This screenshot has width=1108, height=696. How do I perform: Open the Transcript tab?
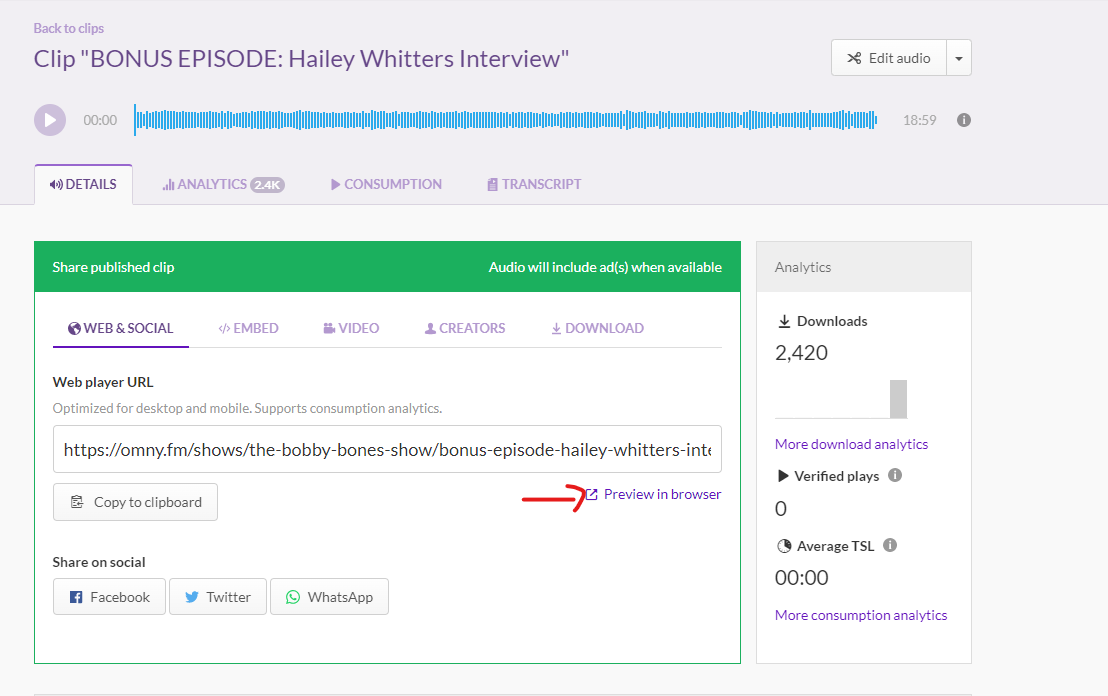[x=534, y=184]
